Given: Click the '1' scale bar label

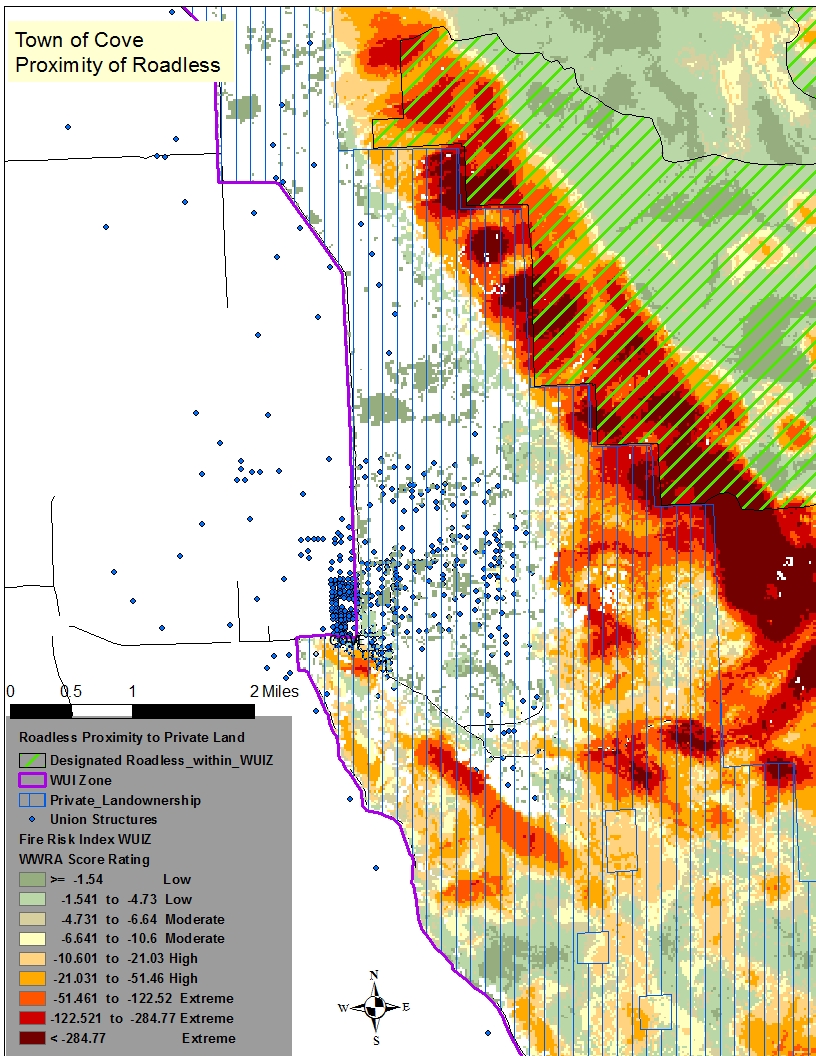Looking at the screenshot, I should [133, 692].
